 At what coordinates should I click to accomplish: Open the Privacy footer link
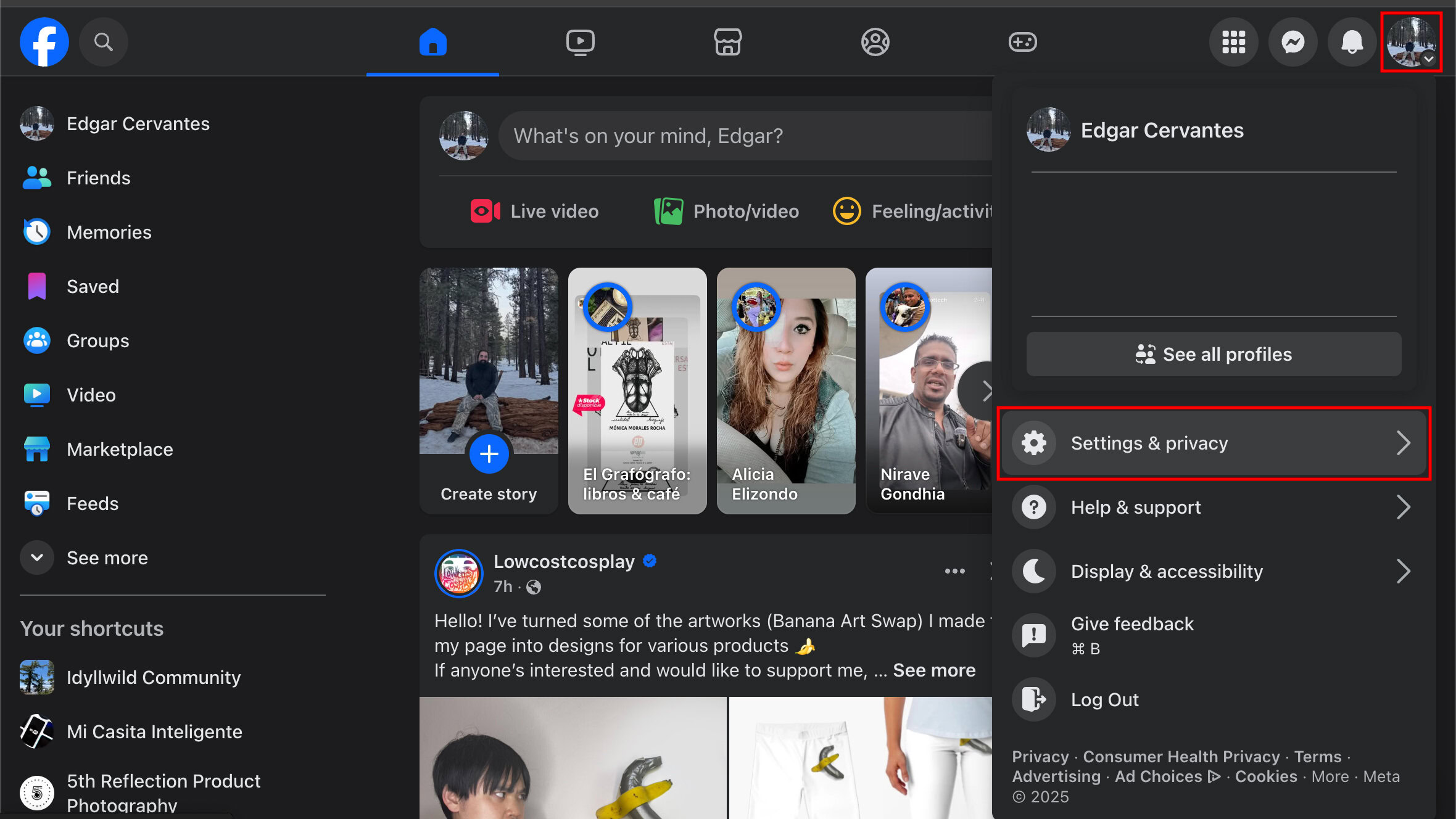1040,756
